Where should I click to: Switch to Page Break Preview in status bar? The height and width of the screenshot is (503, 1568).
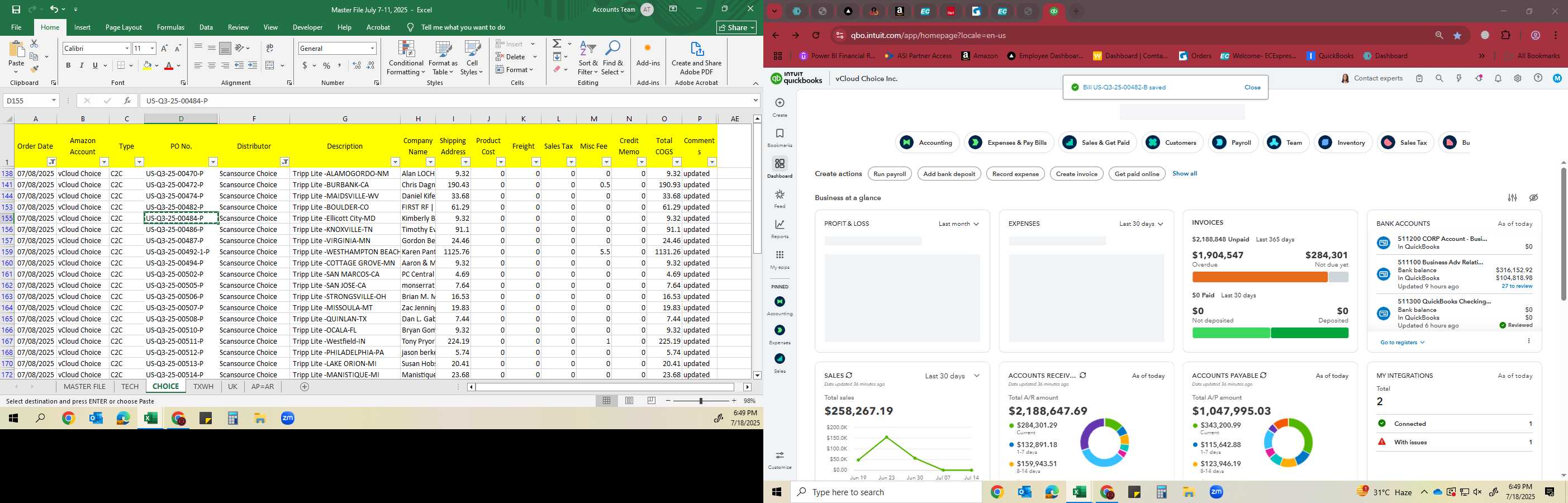pyautogui.click(x=652, y=401)
